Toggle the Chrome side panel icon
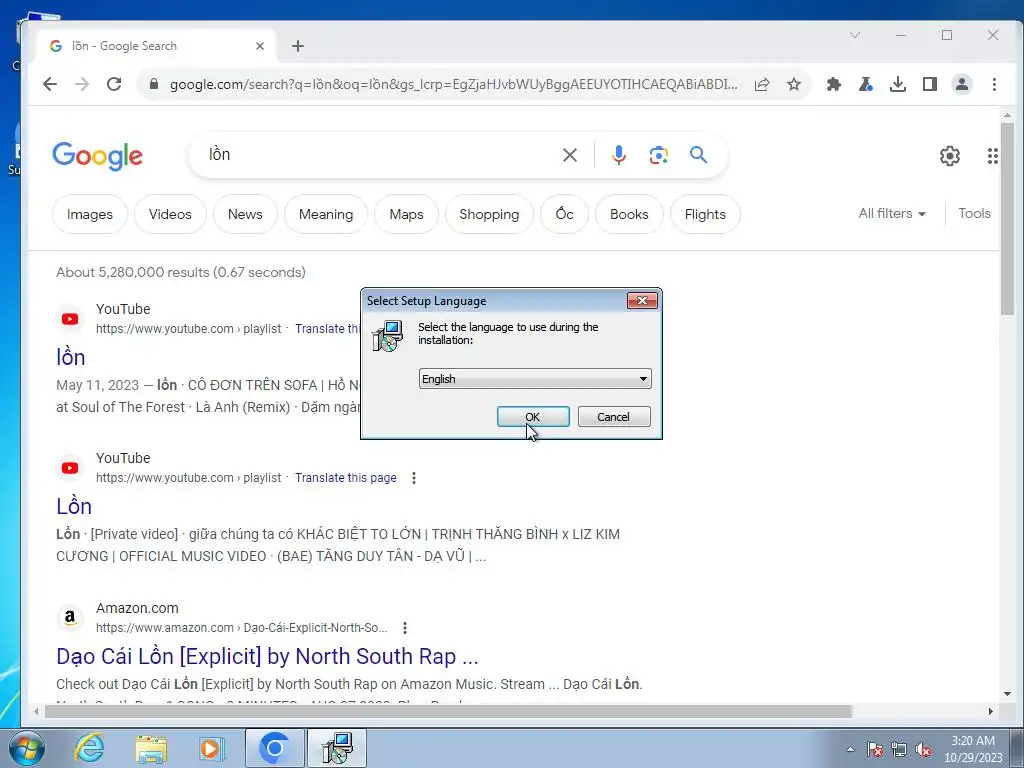This screenshot has height=768, width=1024. (930, 84)
